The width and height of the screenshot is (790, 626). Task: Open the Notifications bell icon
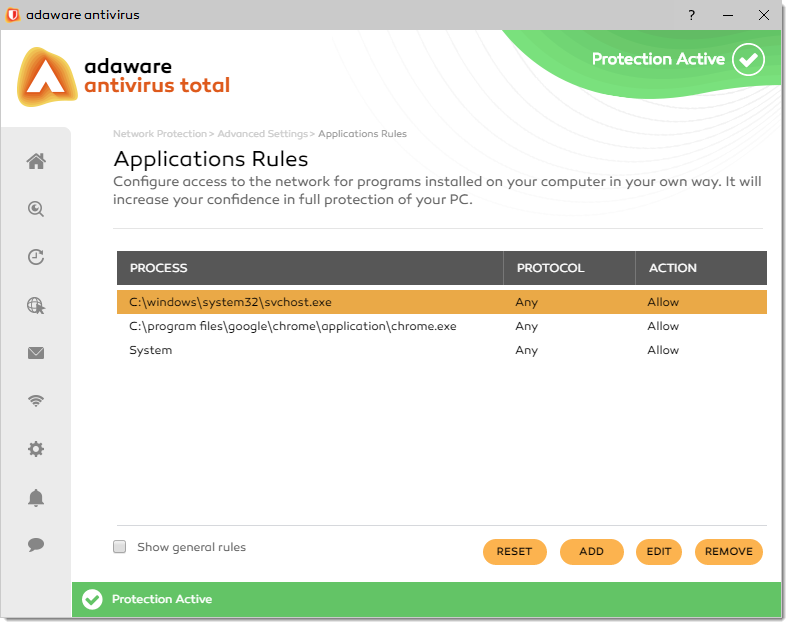click(x=36, y=497)
